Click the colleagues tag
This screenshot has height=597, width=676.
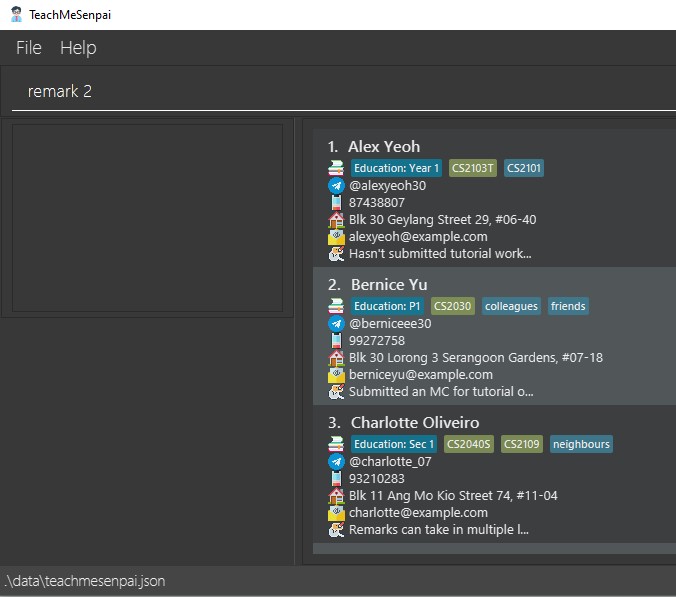point(511,306)
